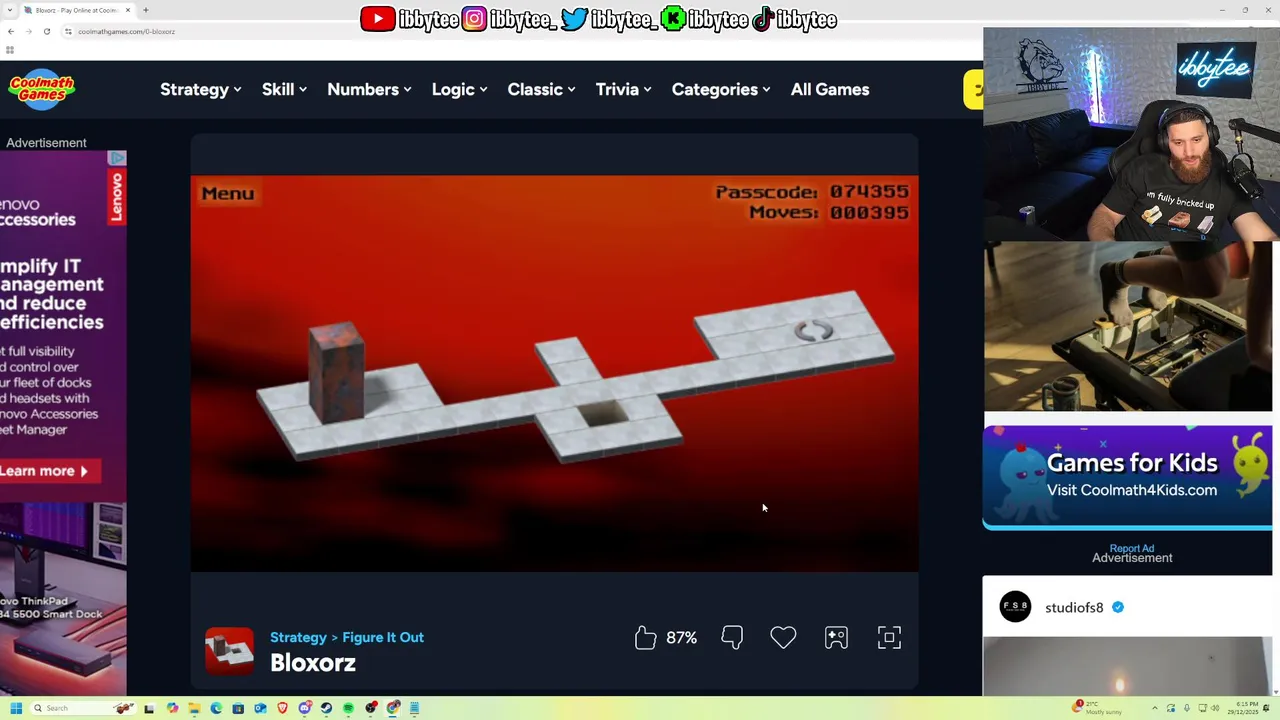Show hidden system tray icons
This screenshot has height=720, width=1280.
click(x=1155, y=708)
